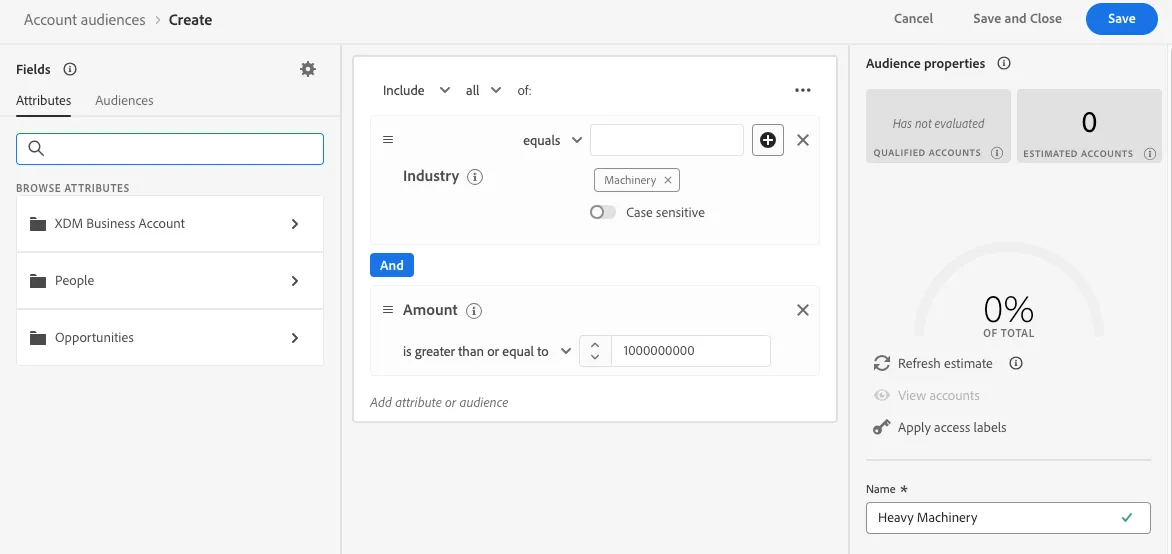The height and width of the screenshot is (554, 1172).
Task: Click Refresh estimate
Action: [x=945, y=363]
